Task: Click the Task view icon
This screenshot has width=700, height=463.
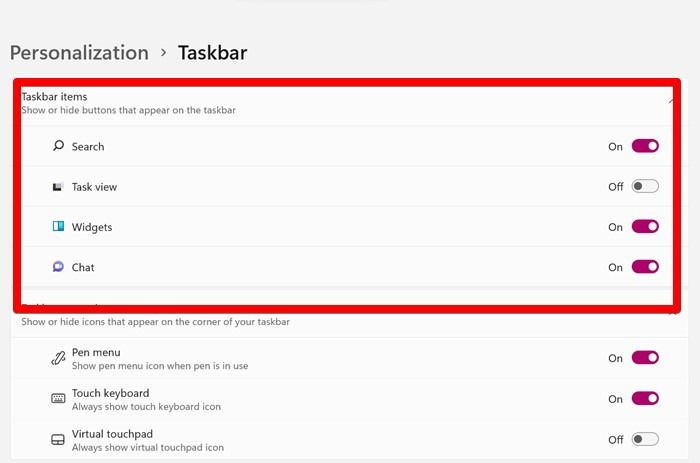Action: point(57,187)
